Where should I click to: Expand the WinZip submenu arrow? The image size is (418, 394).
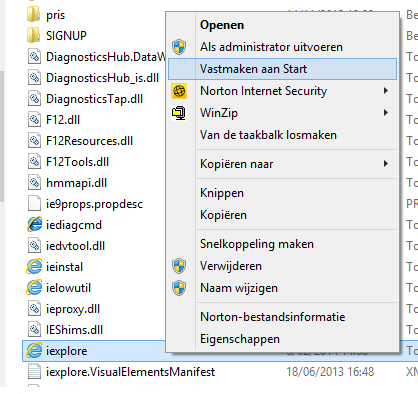tap(386, 113)
